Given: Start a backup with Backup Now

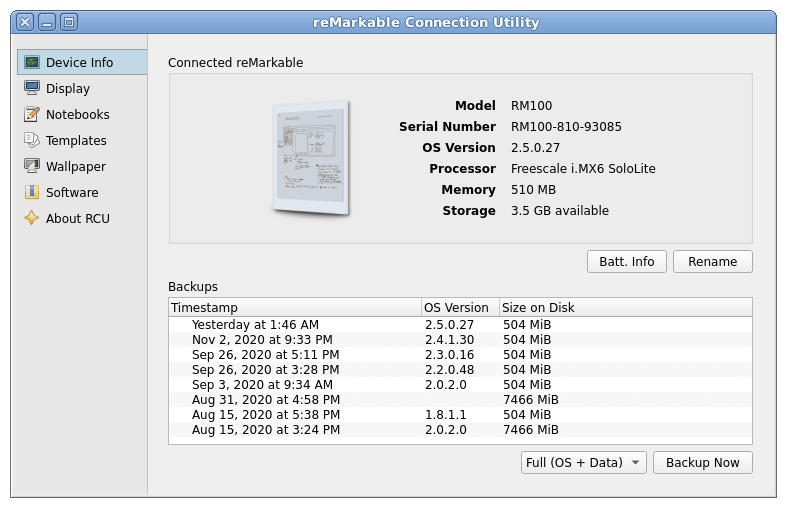Looking at the screenshot, I should click(x=703, y=462).
